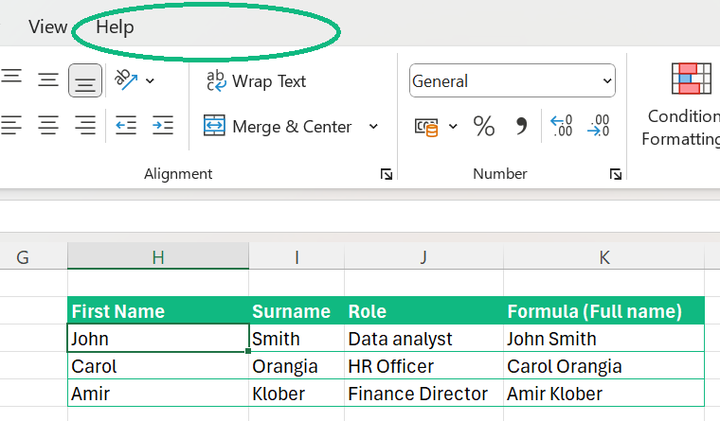Select the First Name header cell

pos(158,311)
